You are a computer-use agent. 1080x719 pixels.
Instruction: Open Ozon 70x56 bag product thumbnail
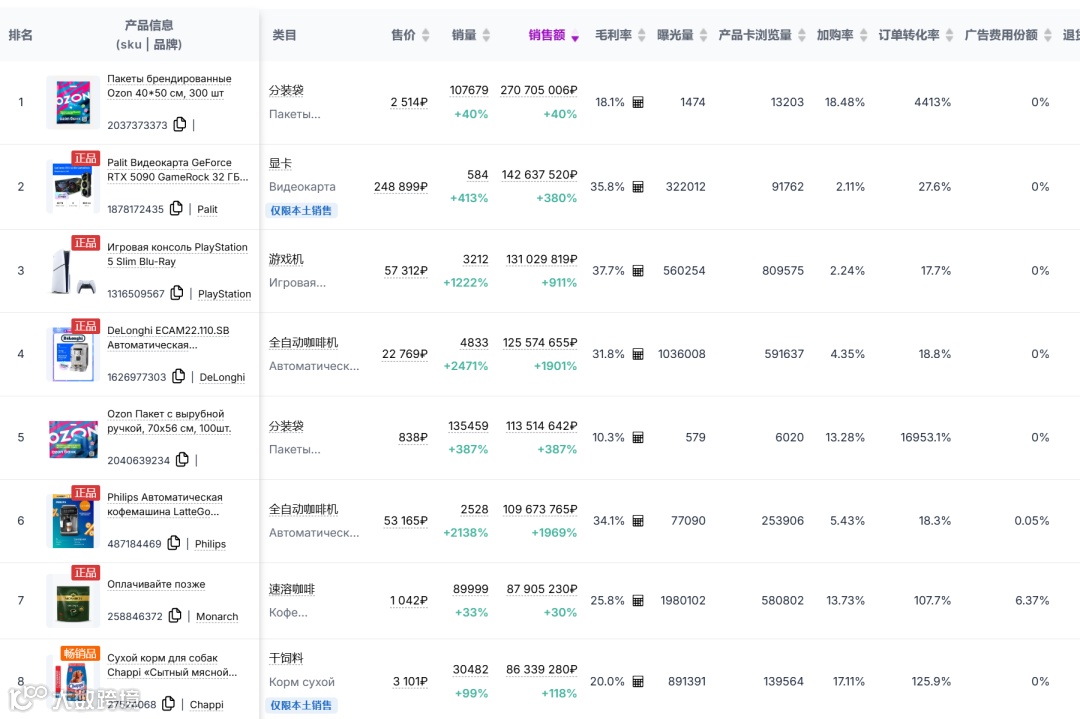[x=72, y=438]
